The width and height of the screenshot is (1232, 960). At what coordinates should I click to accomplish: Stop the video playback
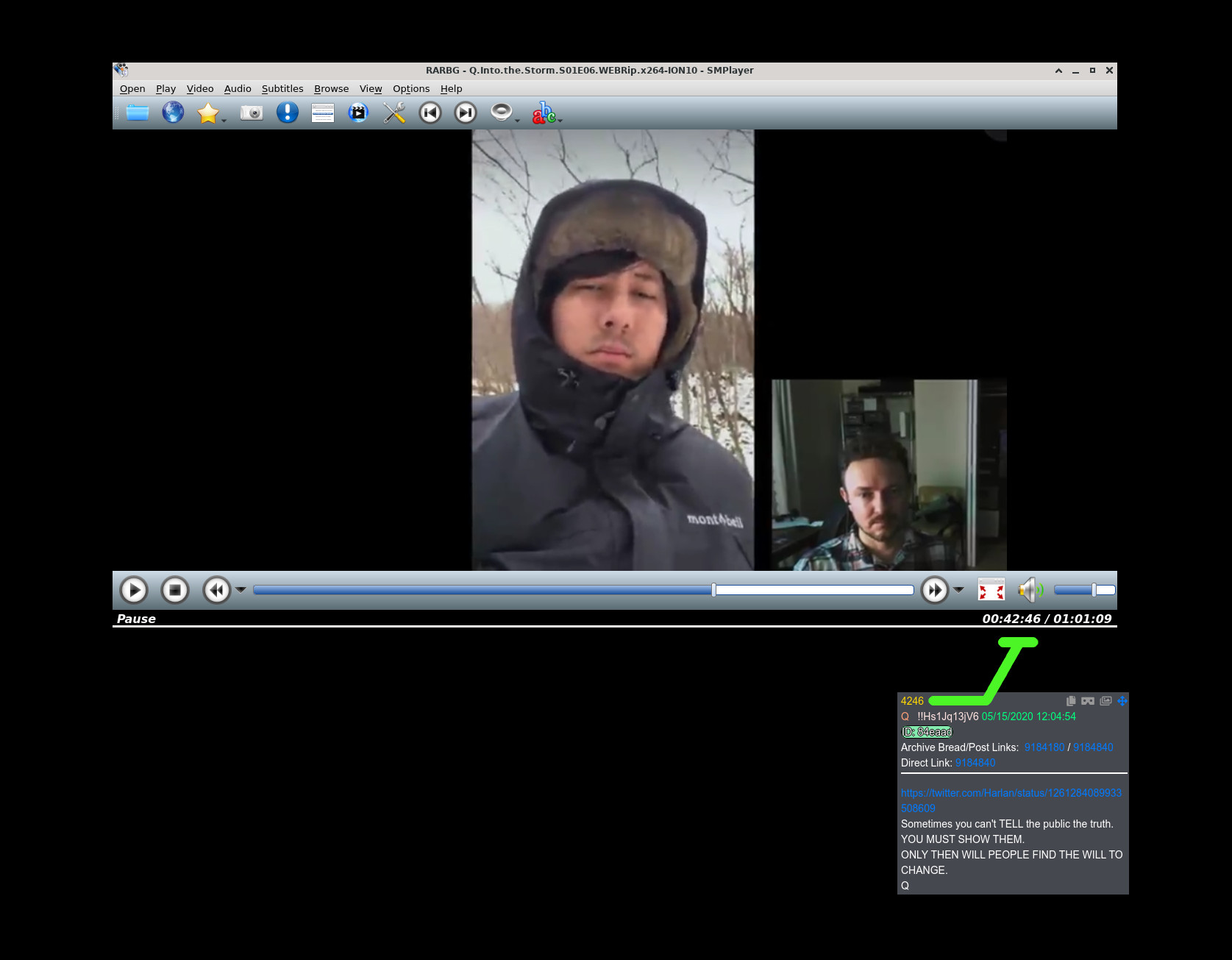pyautogui.click(x=175, y=590)
